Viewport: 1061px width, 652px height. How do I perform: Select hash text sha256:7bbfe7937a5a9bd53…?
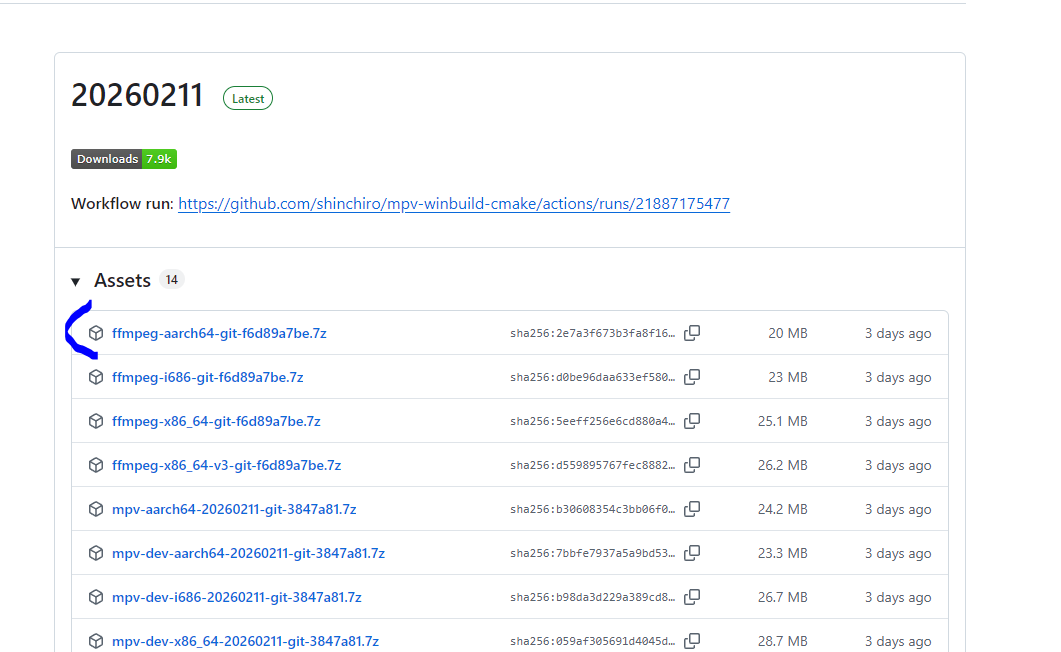[593, 553]
